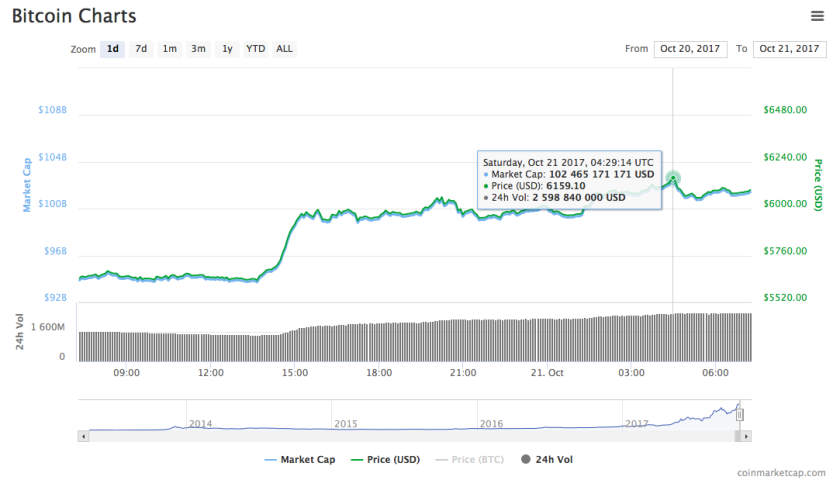Enable the hidden Price (BTC) series
The height and width of the screenshot is (480, 840).
click(468, 459)
